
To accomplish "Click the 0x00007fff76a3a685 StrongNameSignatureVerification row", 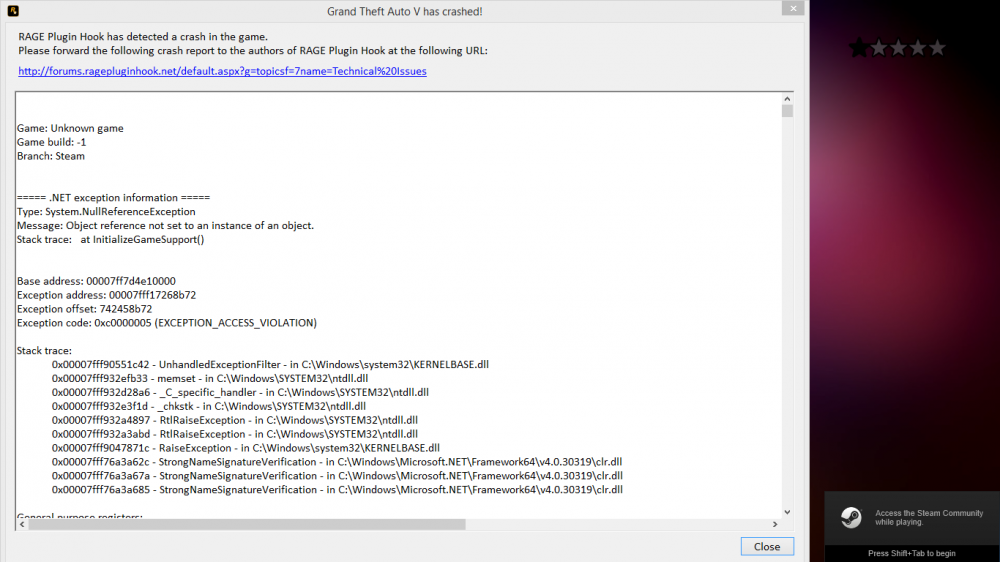I will [337, 491].
